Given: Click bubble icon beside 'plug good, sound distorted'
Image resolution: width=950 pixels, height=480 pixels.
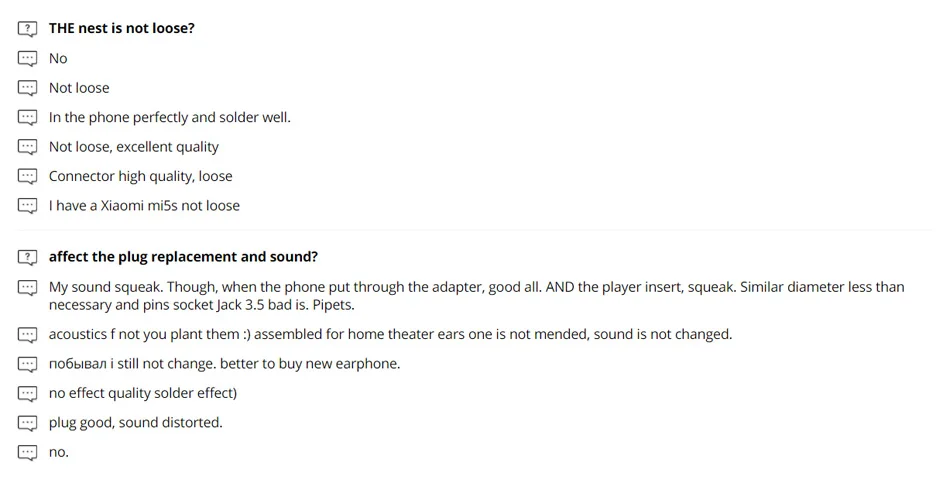Looking at the screenshot, I should (28, 423).
